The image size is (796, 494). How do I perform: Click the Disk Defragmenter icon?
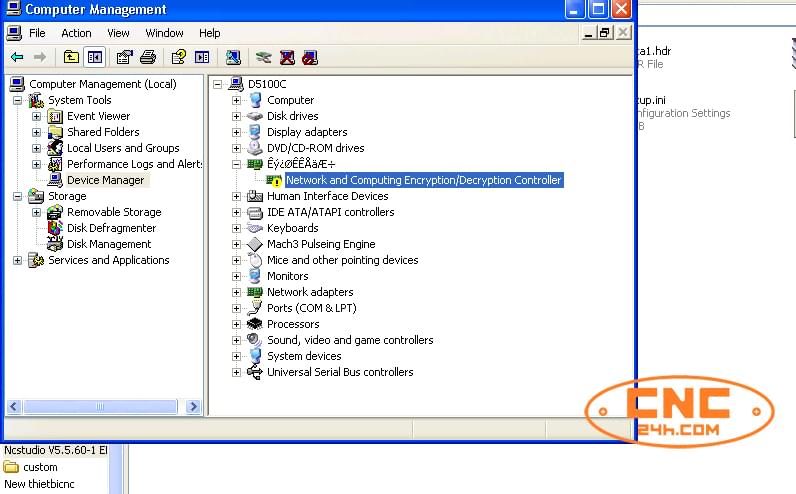point(55,228)
